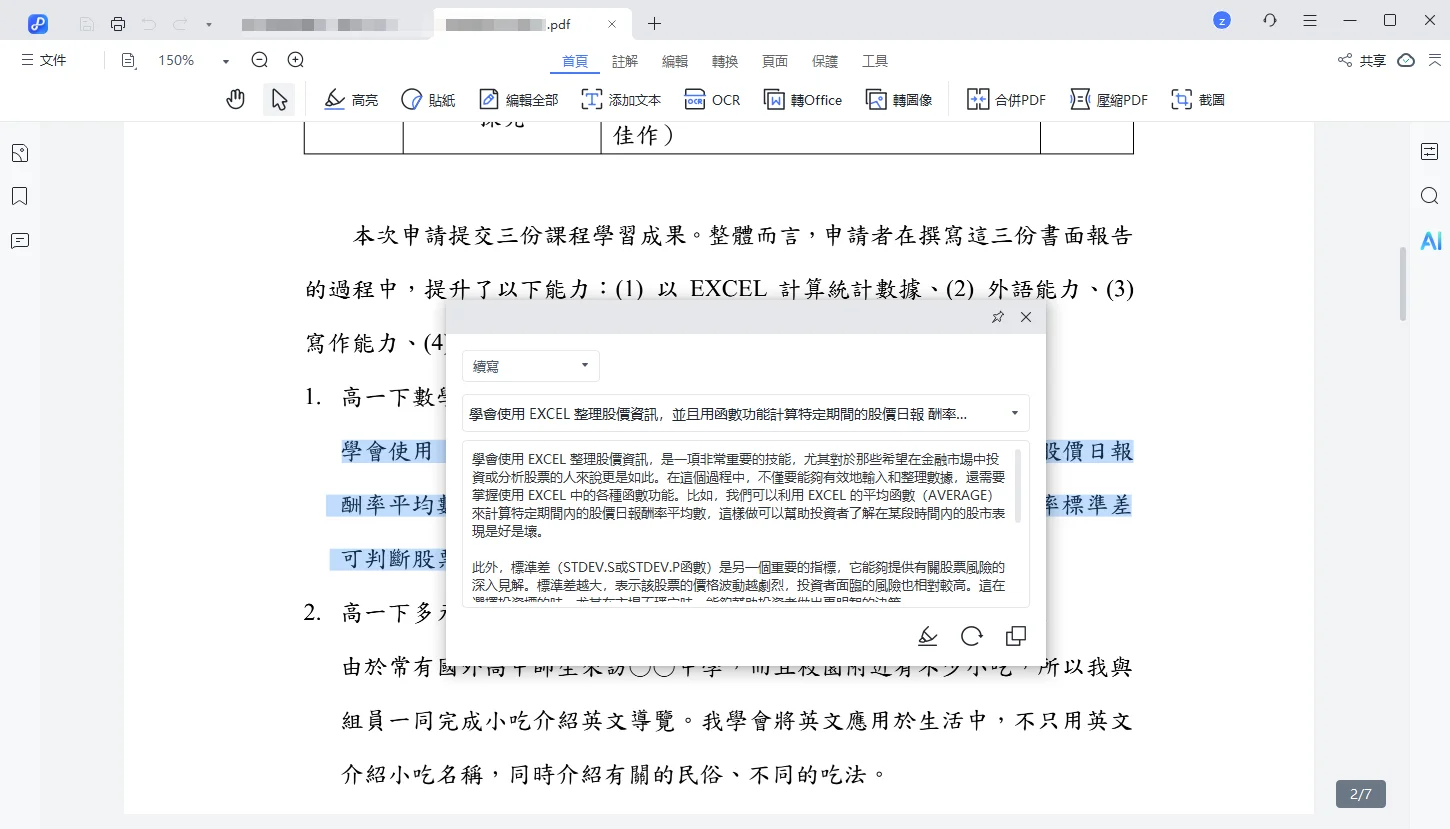Open the 壓縮PDF compress tool
The width and height of the screenshot is (1450, 829).
[x=1109, y=99]
